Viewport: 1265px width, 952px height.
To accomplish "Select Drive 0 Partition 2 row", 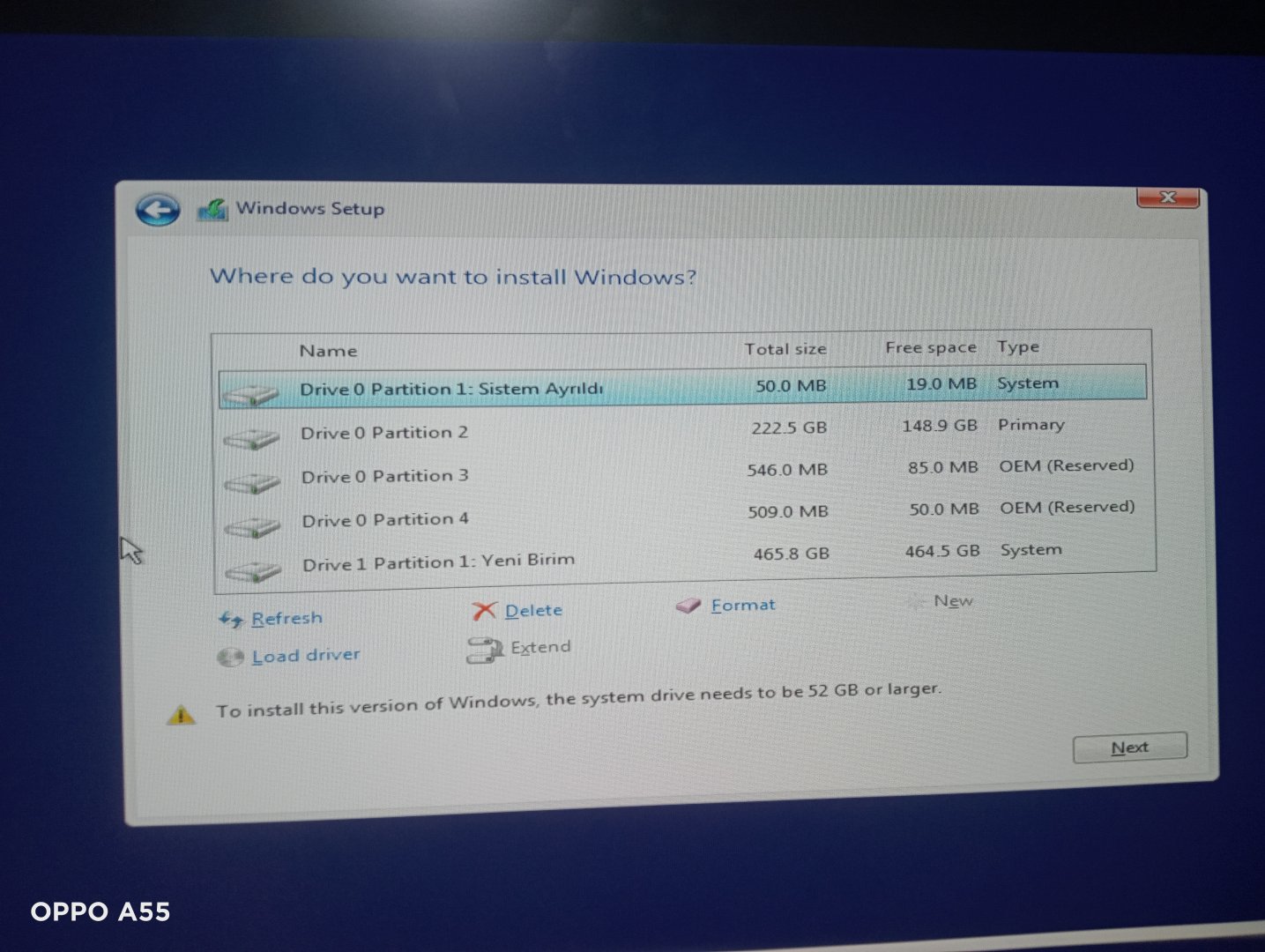I will (685, 430).
